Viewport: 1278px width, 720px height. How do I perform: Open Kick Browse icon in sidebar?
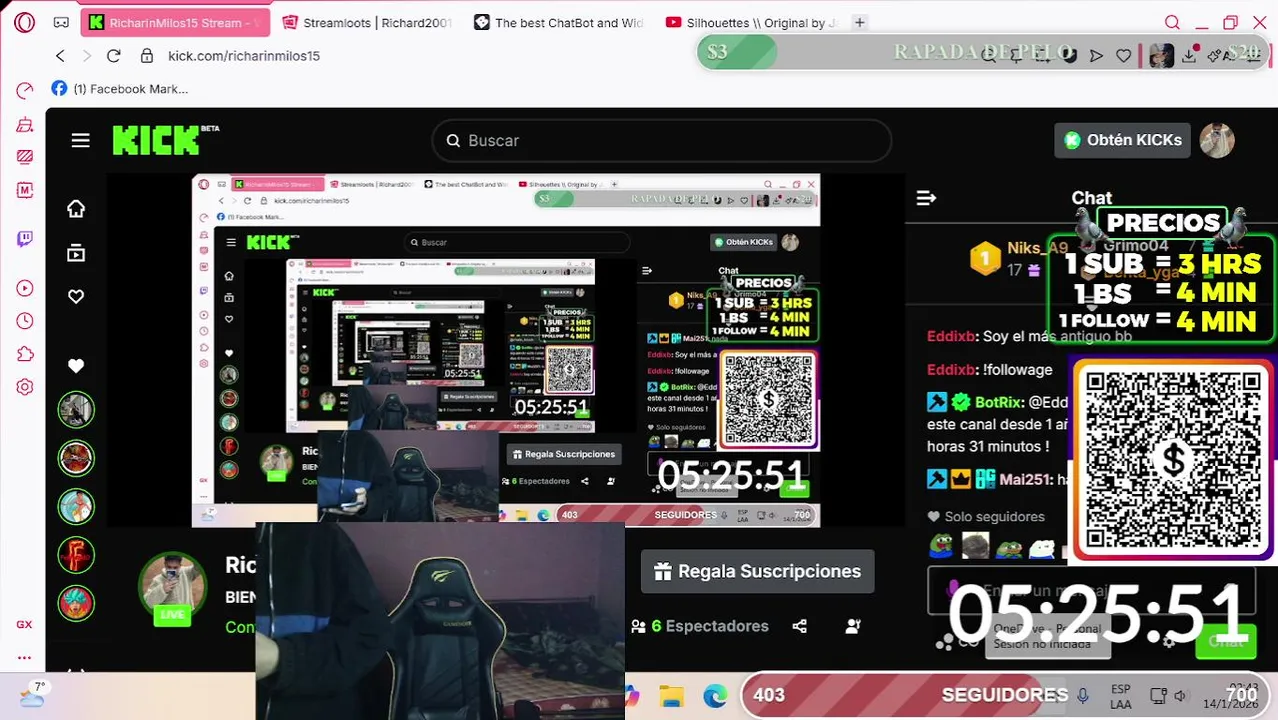(76, 253)
